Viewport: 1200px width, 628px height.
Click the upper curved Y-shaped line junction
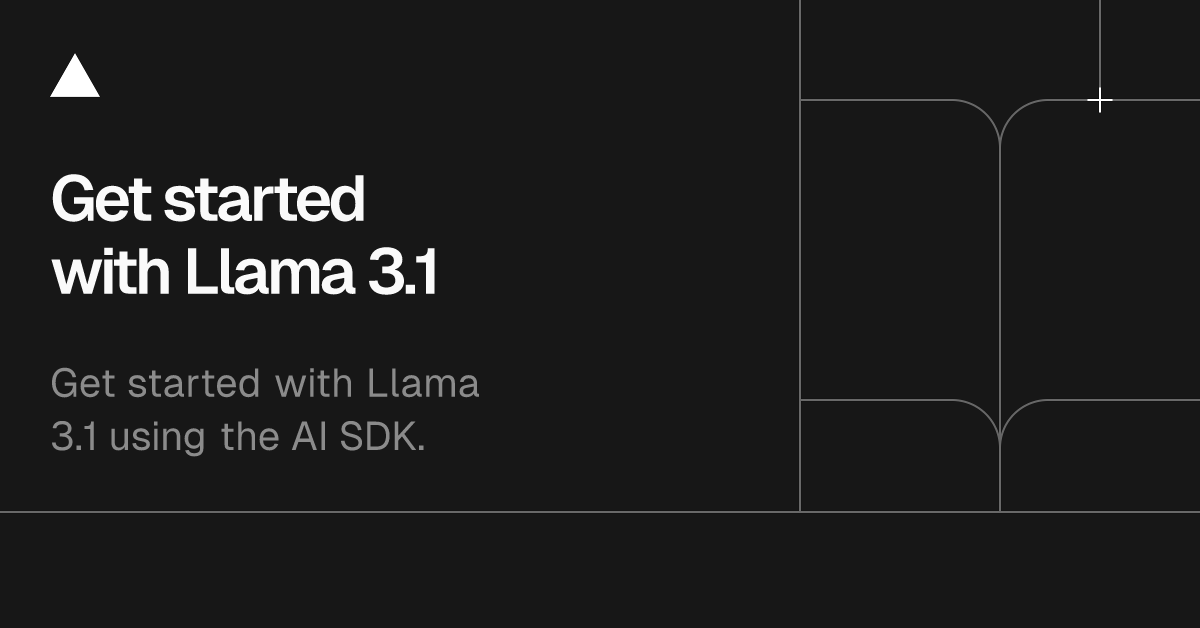tap(1000, 122)
